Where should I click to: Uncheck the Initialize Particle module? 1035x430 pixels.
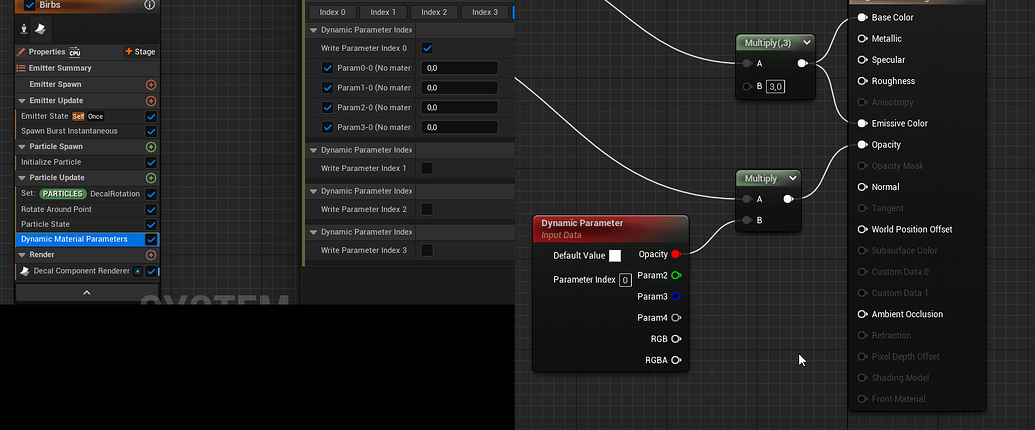[x=151, y=162]
